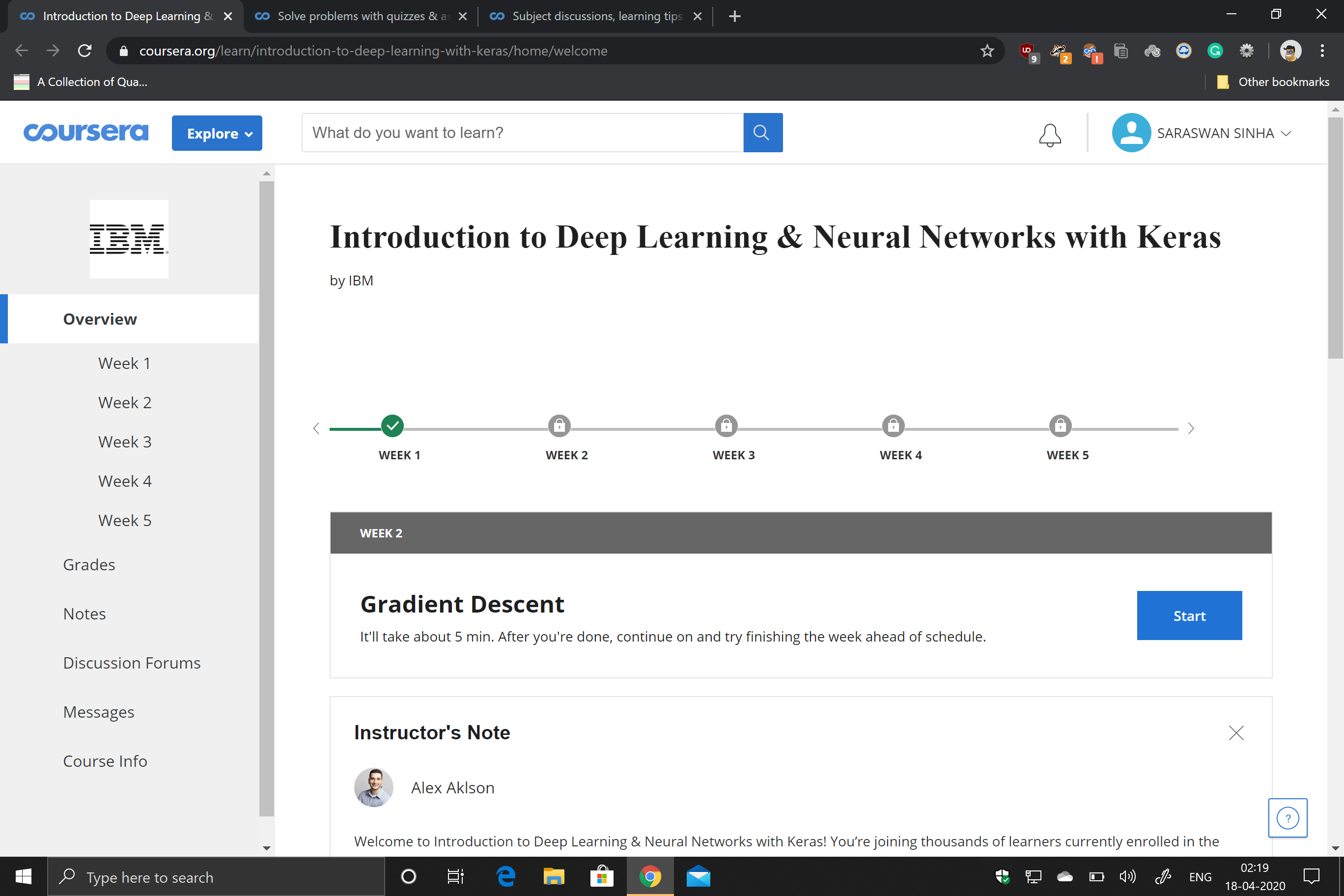Click the browser back arrow
Screen dimensions: 1344x896
[22, 51]
